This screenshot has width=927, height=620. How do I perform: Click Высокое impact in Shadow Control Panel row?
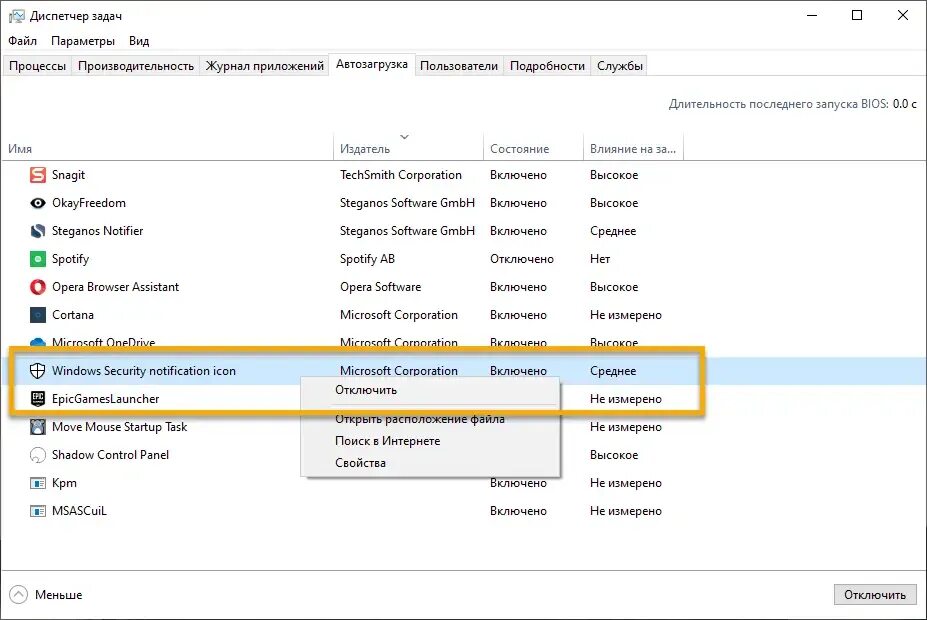point(614,455)
